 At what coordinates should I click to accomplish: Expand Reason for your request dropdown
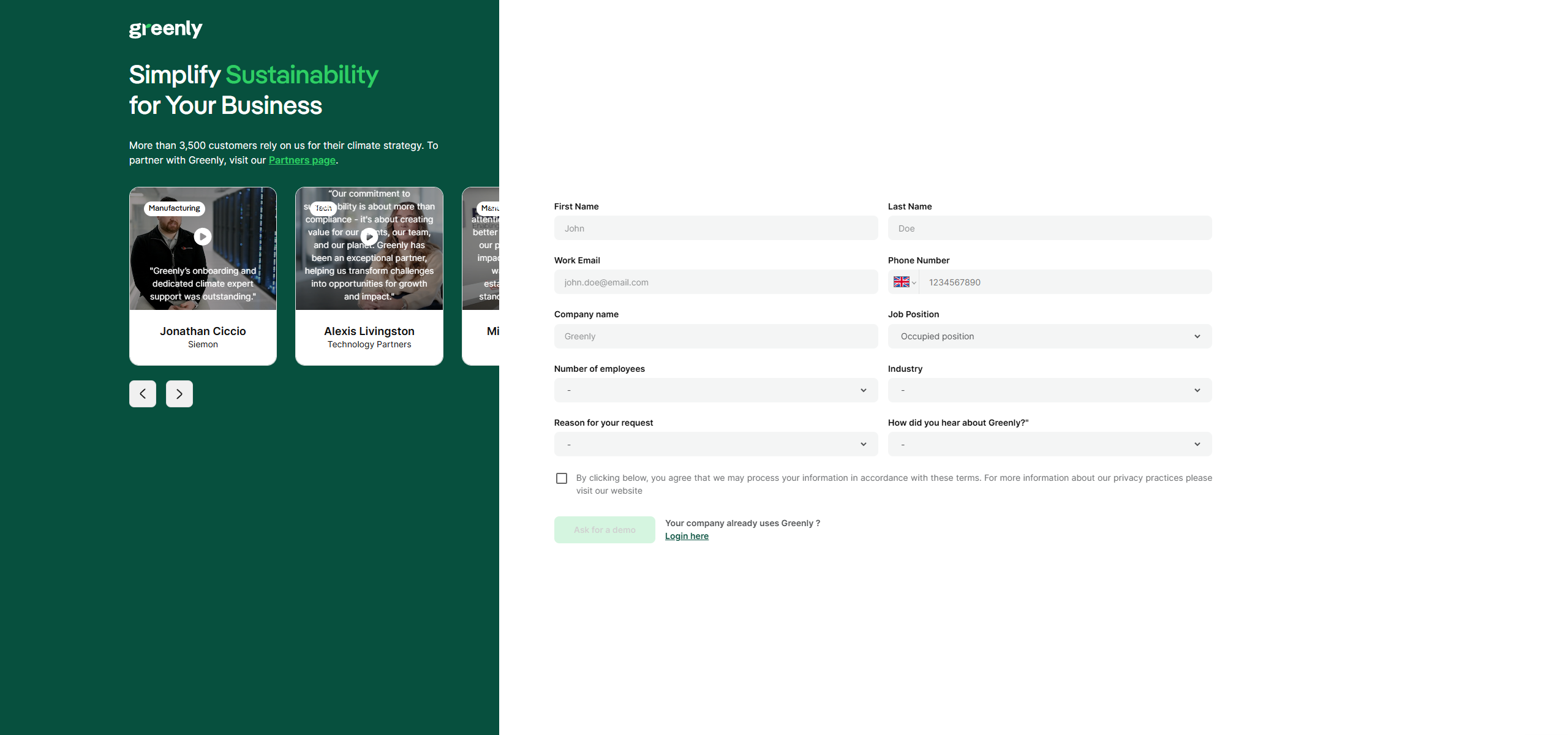tap(716, 444)
